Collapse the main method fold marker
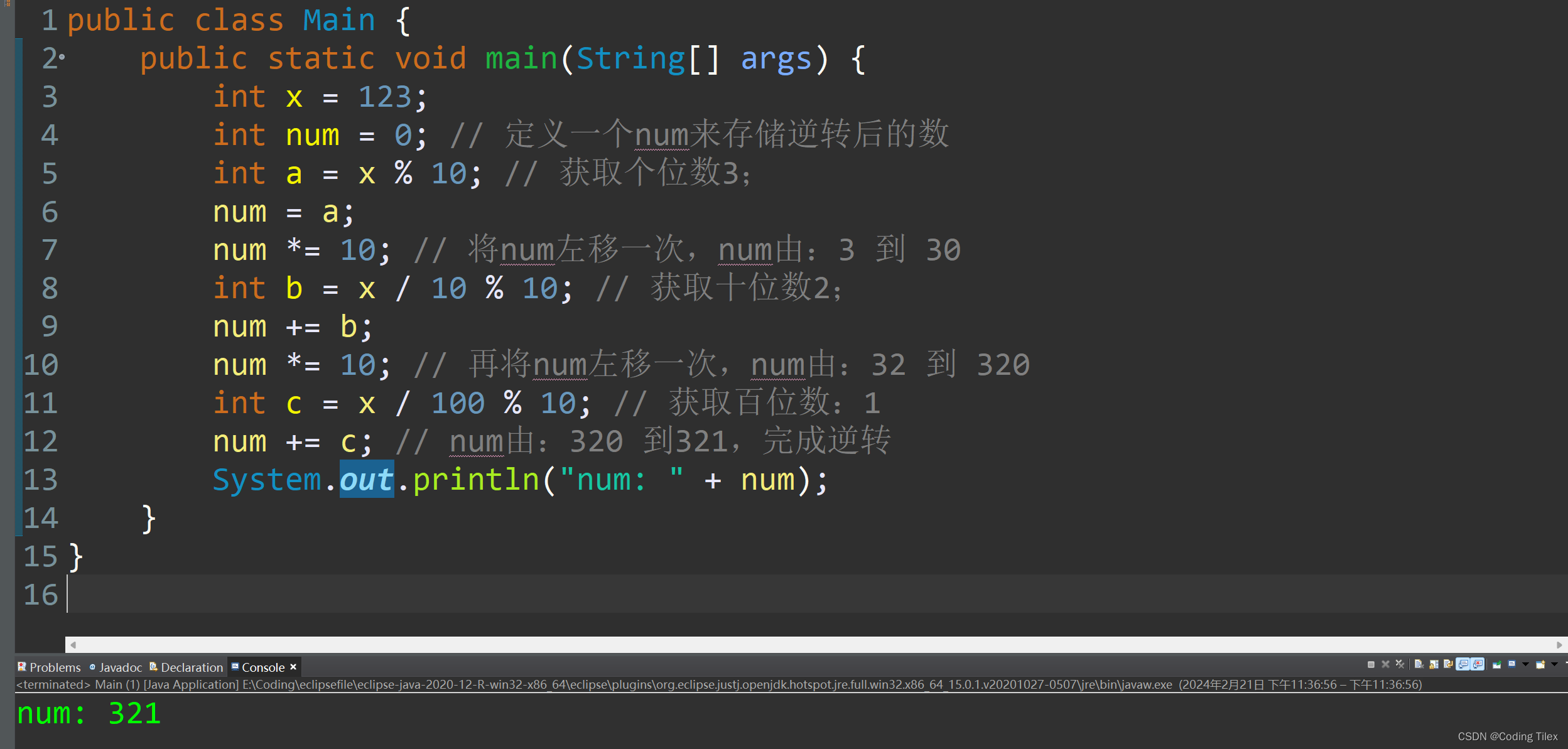Image resolution: width=1568 pixels, height=749 pixels. coord(62,57)
